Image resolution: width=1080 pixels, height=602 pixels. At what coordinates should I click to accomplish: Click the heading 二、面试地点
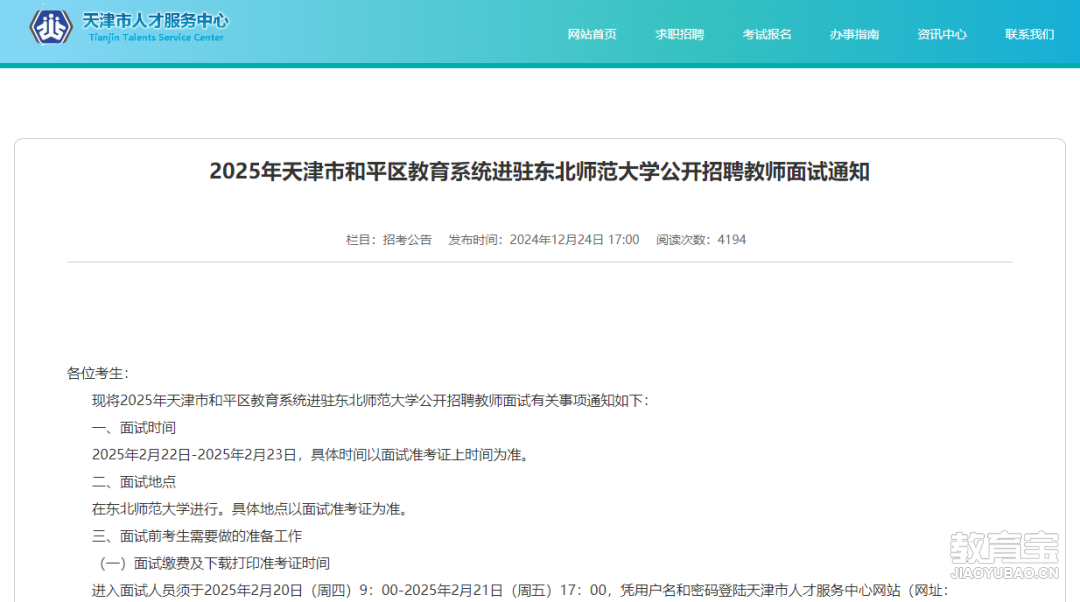tap(134, 482)
